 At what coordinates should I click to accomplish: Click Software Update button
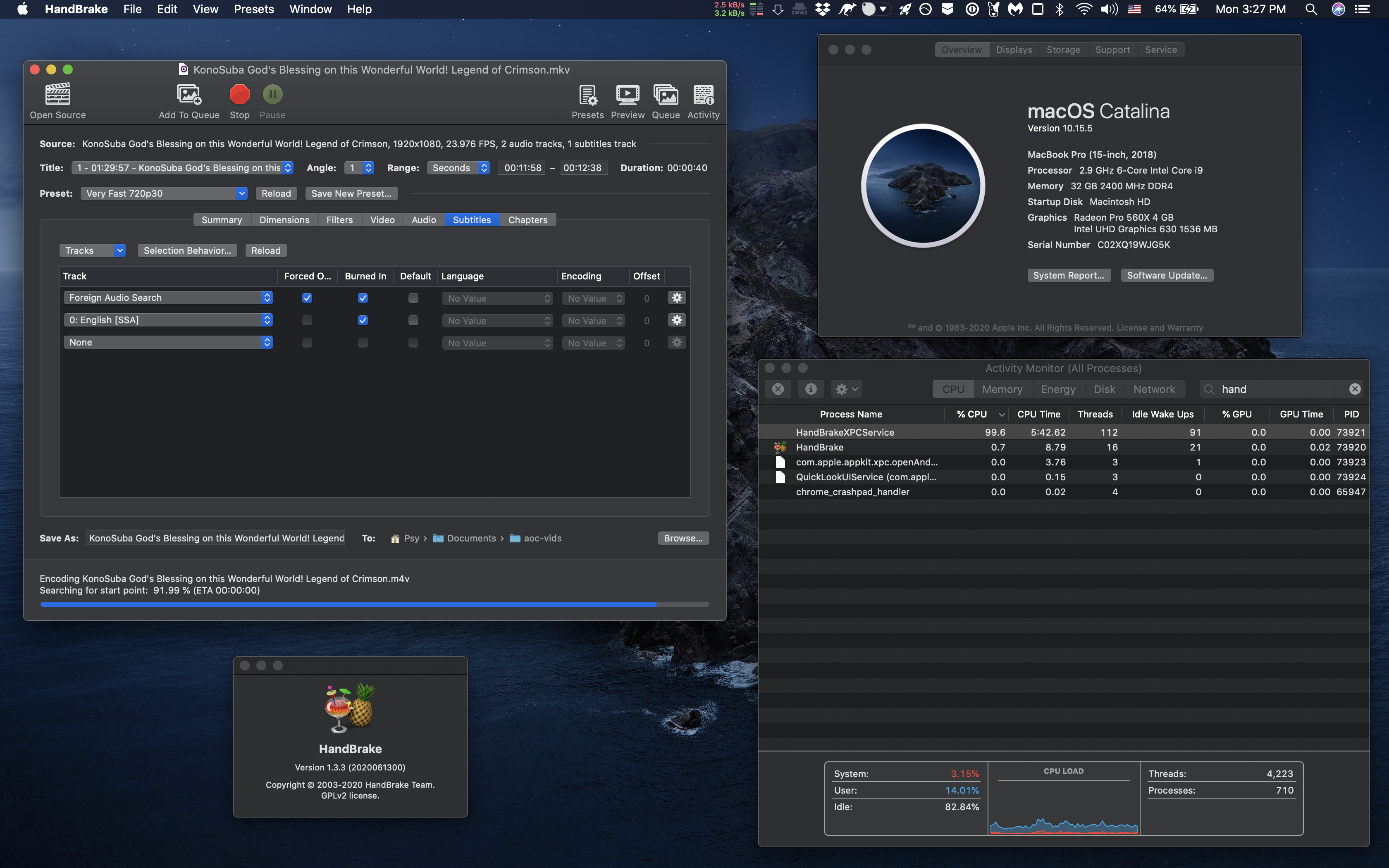pos(1167,275)
